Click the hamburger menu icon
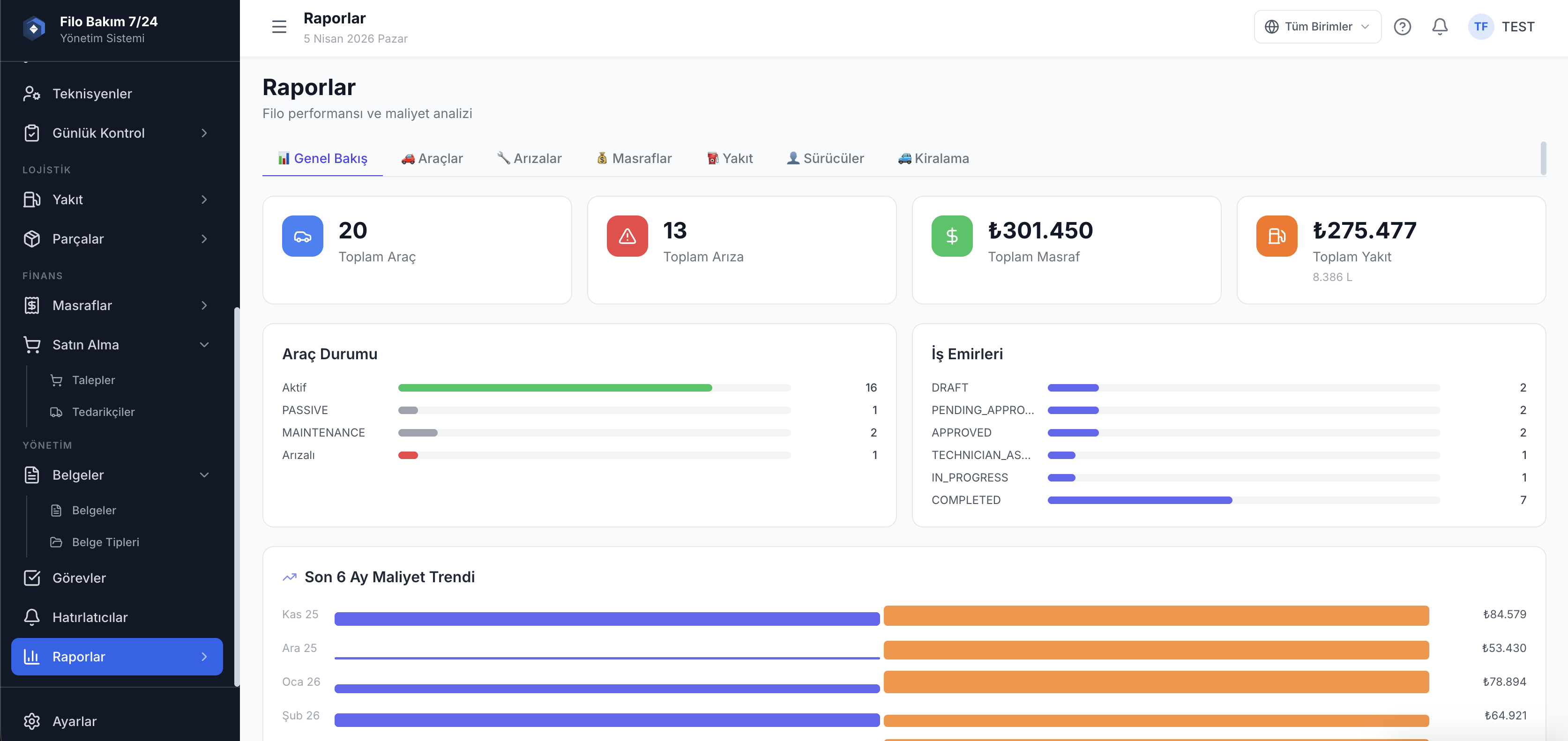This screenshot has width=1568, height=741. coord(279,27)
